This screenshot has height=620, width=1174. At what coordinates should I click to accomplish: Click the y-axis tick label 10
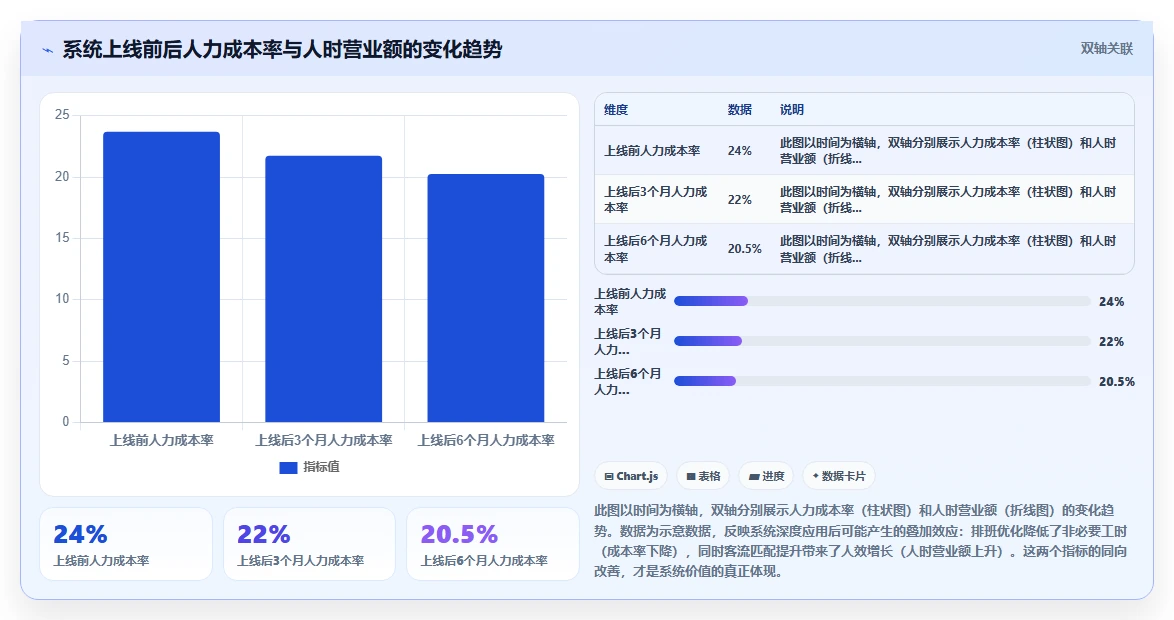62,299
